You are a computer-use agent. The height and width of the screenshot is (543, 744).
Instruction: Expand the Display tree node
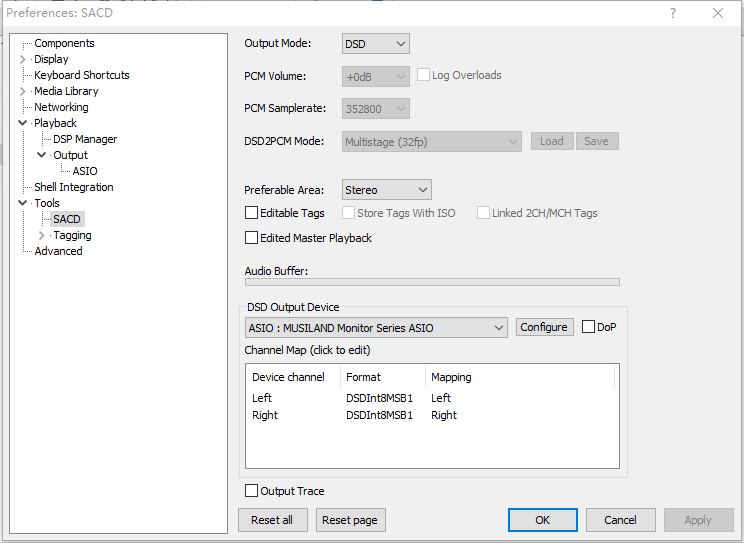tap(22, 59)
